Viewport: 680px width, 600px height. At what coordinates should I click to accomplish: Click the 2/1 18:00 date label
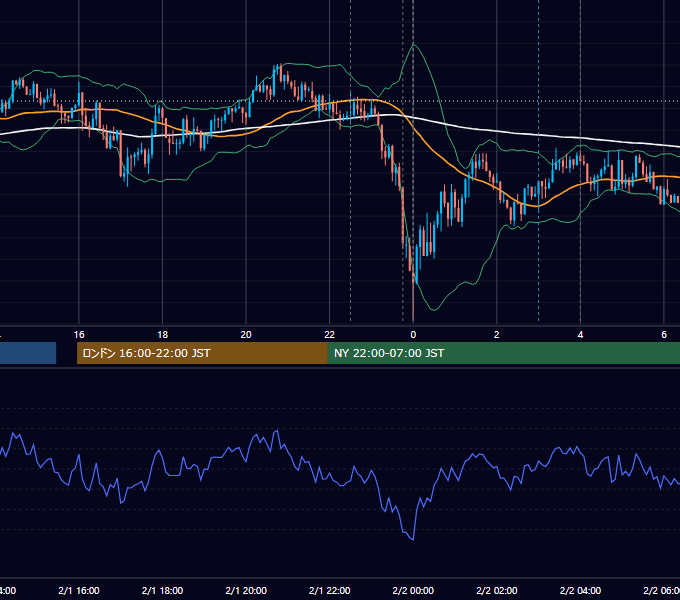[163, 590]
